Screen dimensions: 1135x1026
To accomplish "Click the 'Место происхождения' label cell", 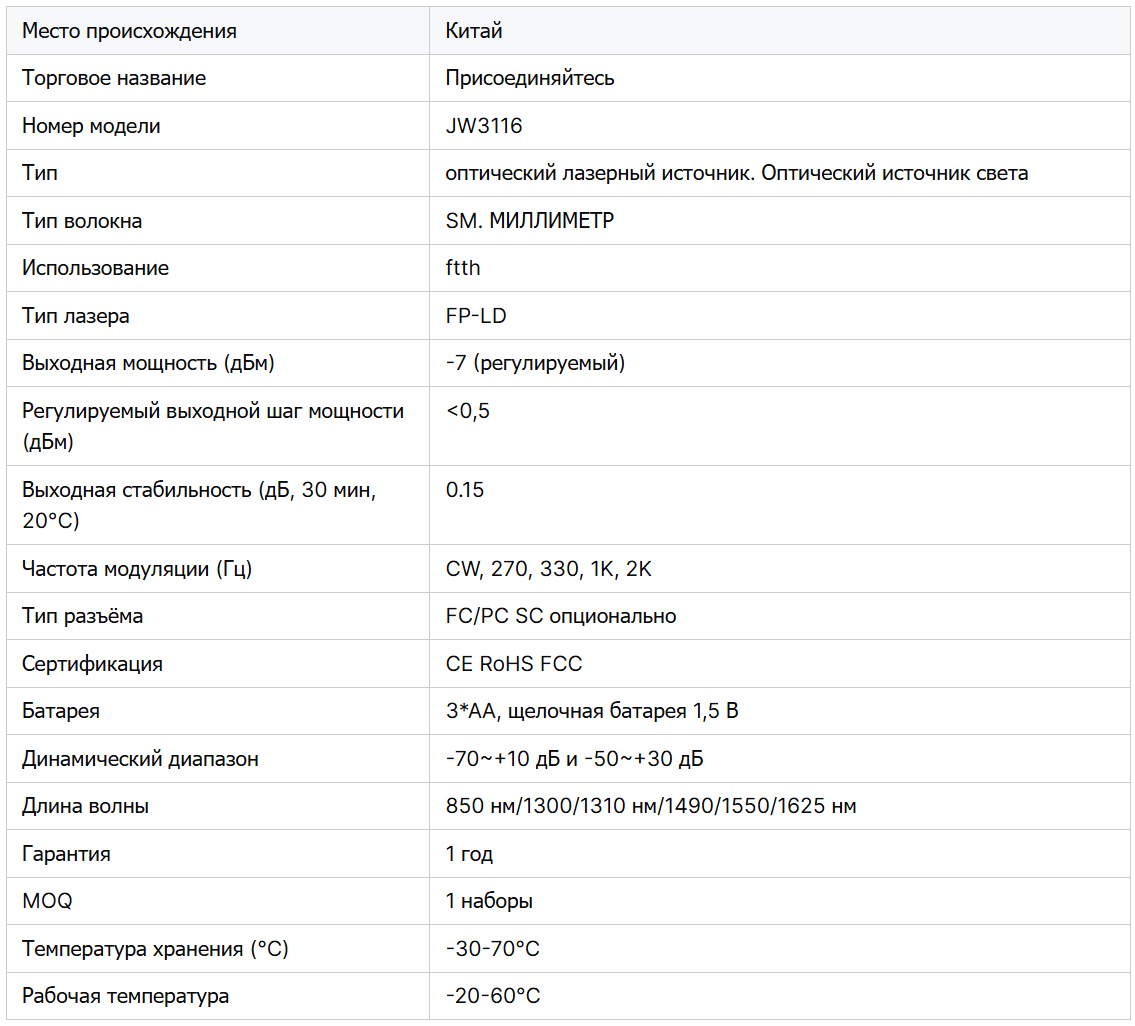I will [x=129, y=31].
